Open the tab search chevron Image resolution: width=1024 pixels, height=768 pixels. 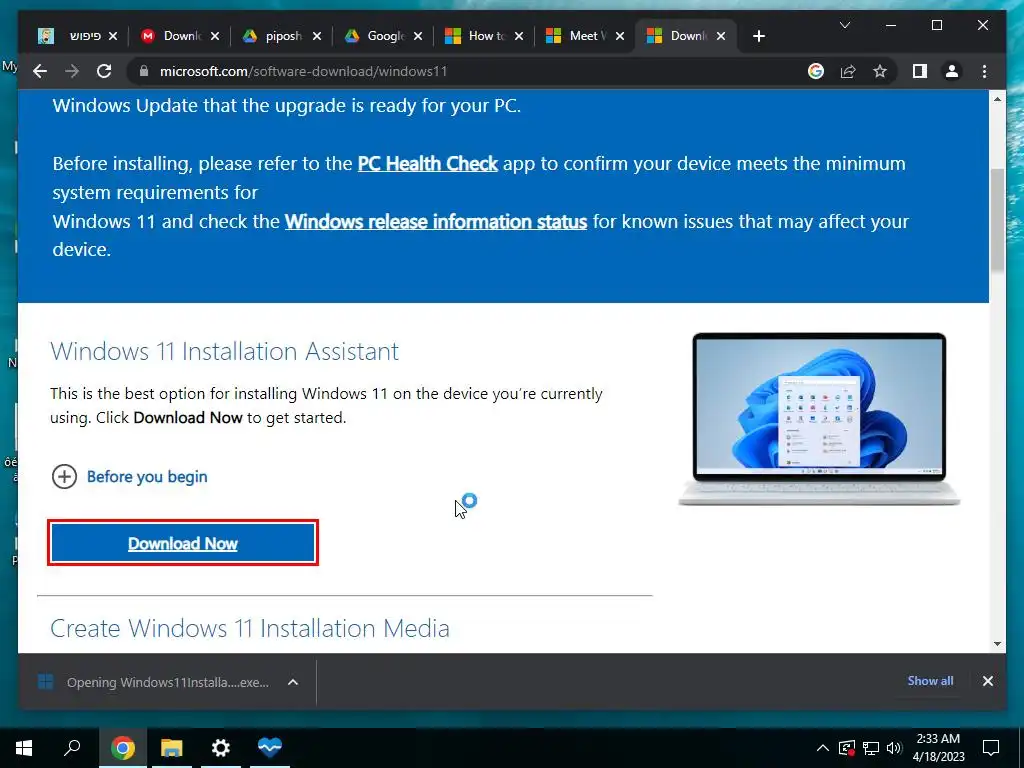click(844, 25)
